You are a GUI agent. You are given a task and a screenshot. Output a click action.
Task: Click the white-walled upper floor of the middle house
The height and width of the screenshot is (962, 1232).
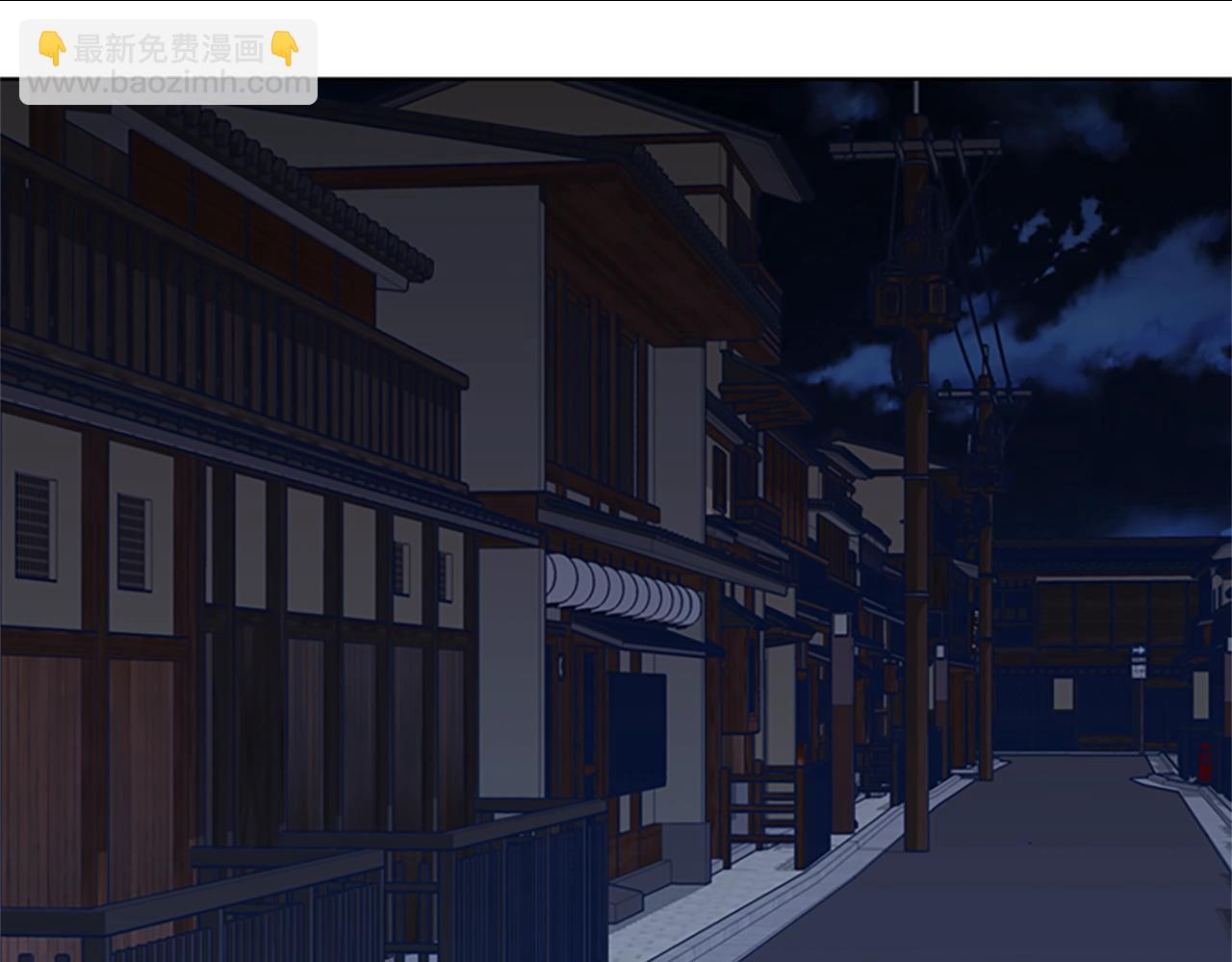coord(452,260)
